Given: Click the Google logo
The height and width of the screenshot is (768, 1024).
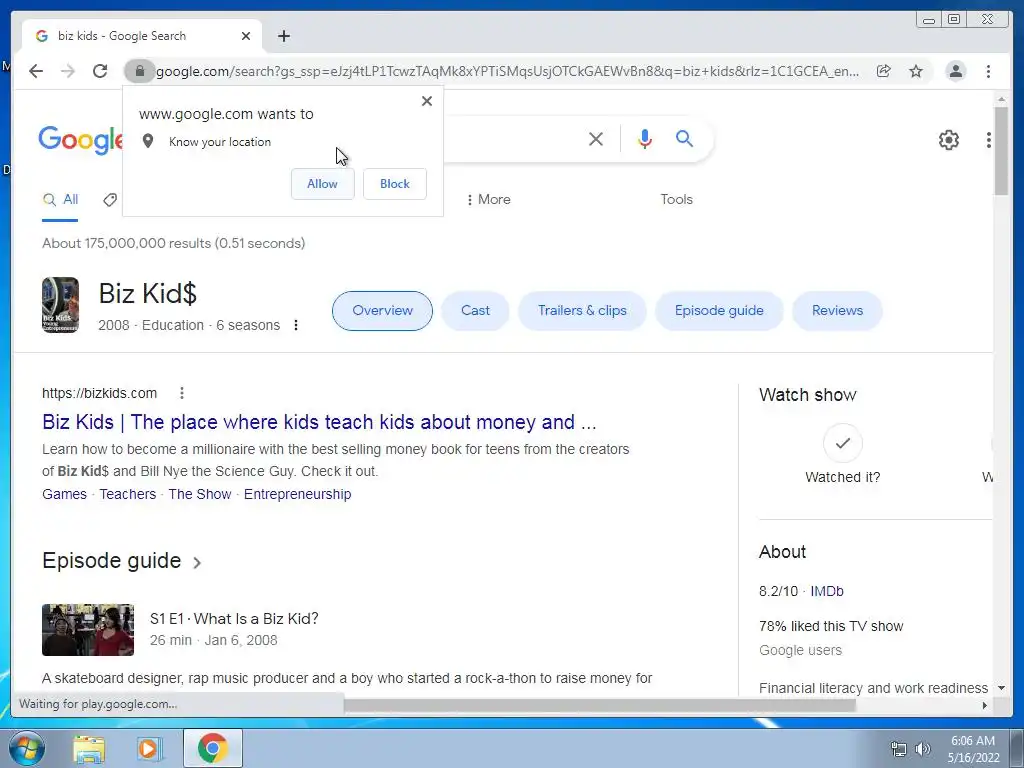Looking at the screenshot, I should [x=80, y=140].
